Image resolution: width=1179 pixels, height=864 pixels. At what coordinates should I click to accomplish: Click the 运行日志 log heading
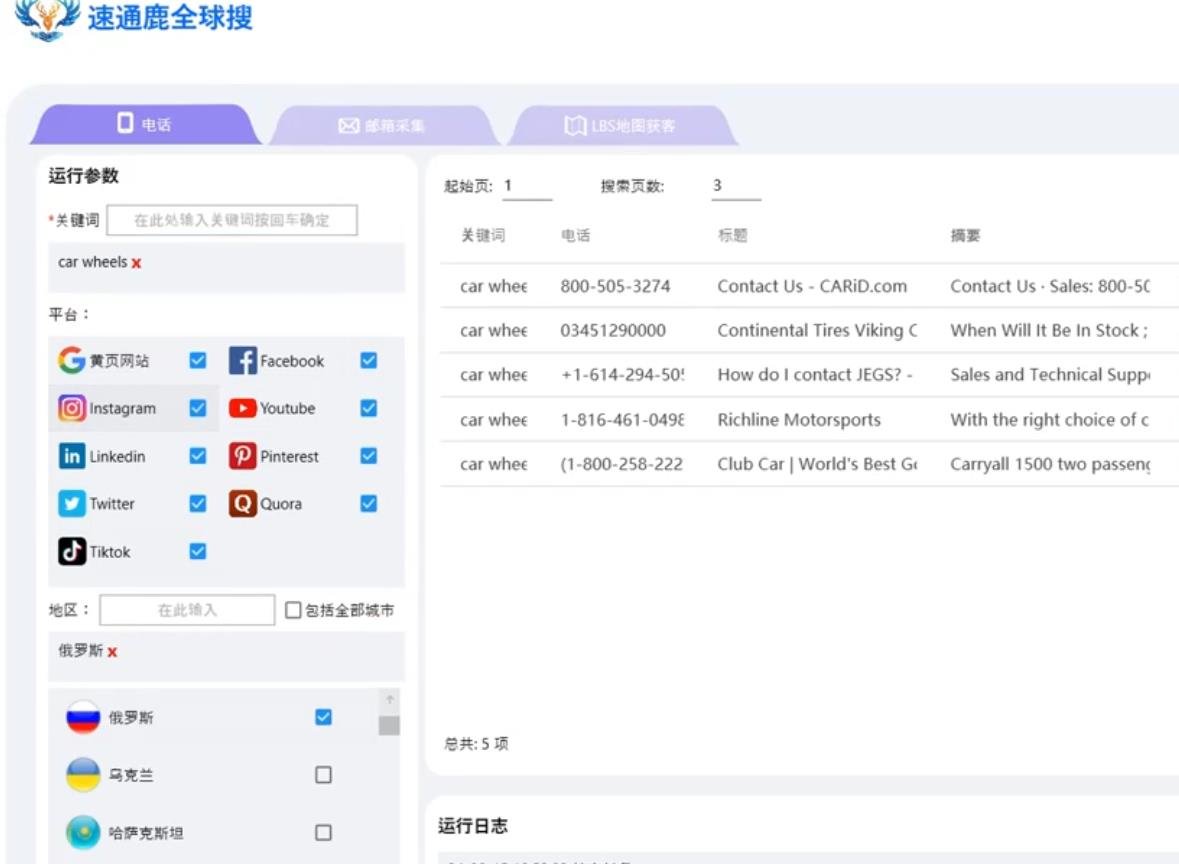[x=472, y=826]
